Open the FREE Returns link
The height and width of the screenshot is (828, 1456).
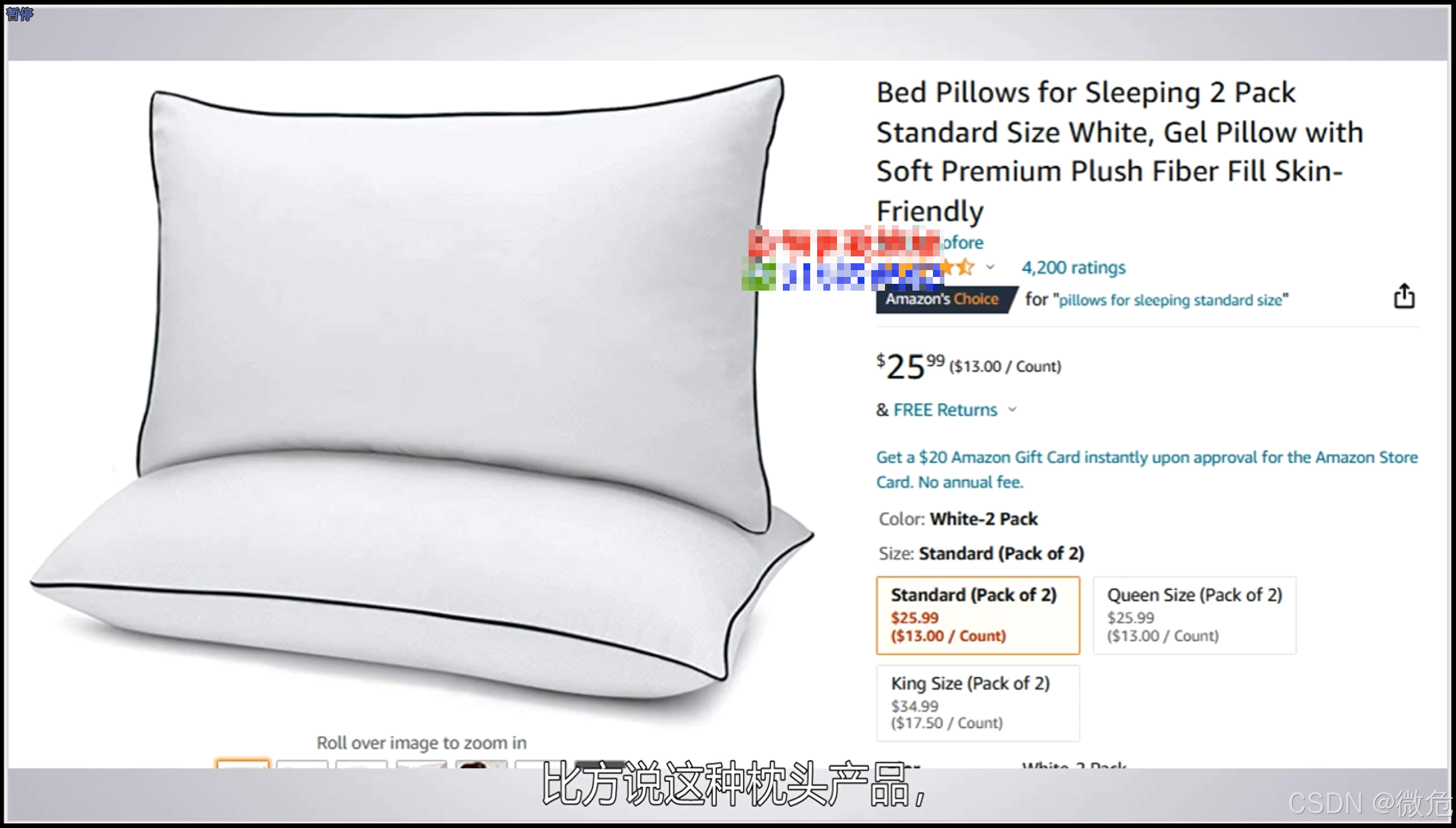[945, 409]
